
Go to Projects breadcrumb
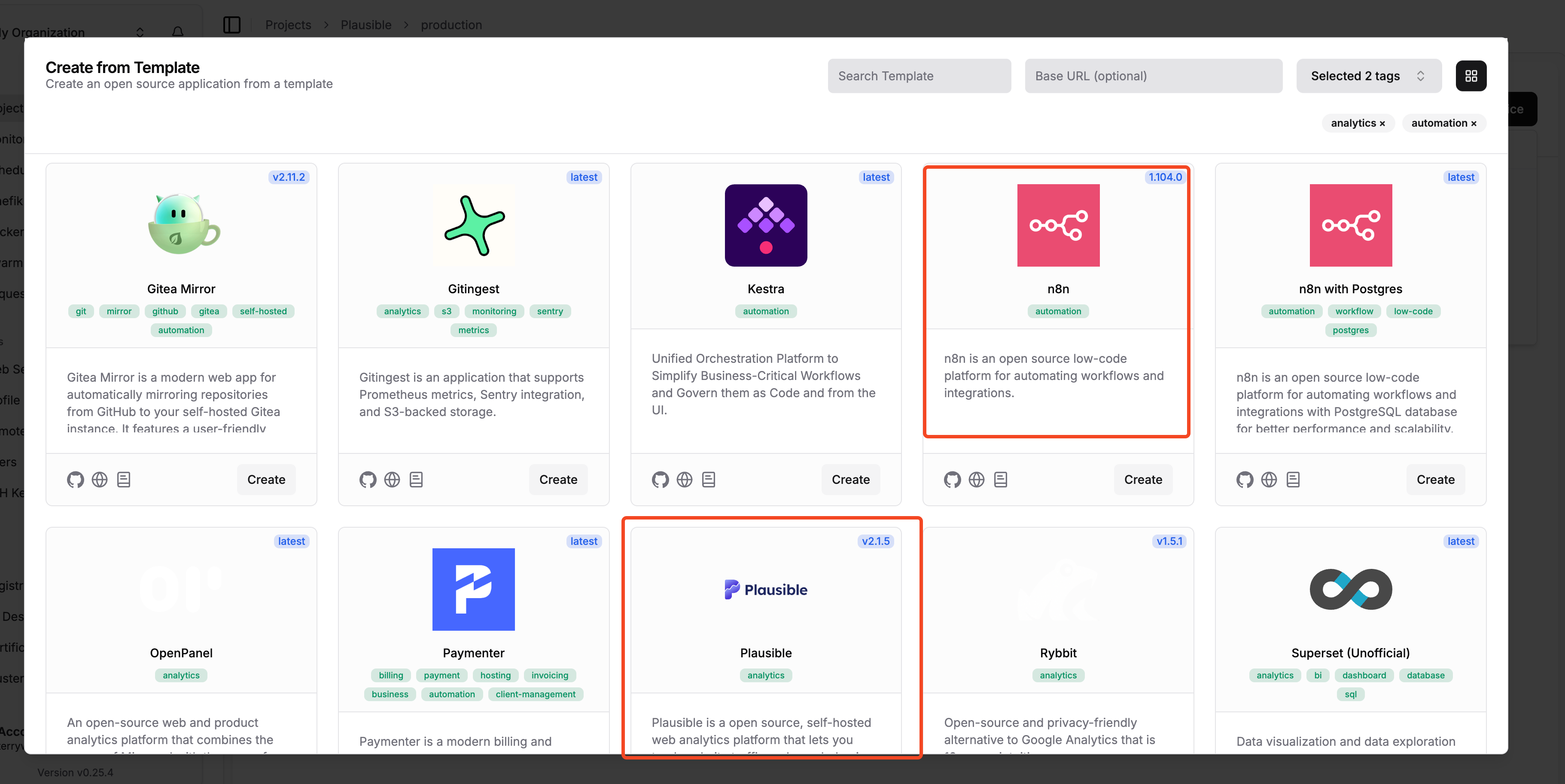288,25
